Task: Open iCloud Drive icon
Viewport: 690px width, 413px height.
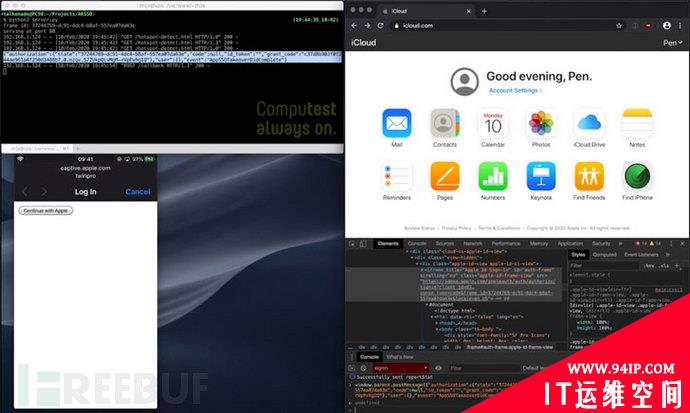Action: point(589,123)
